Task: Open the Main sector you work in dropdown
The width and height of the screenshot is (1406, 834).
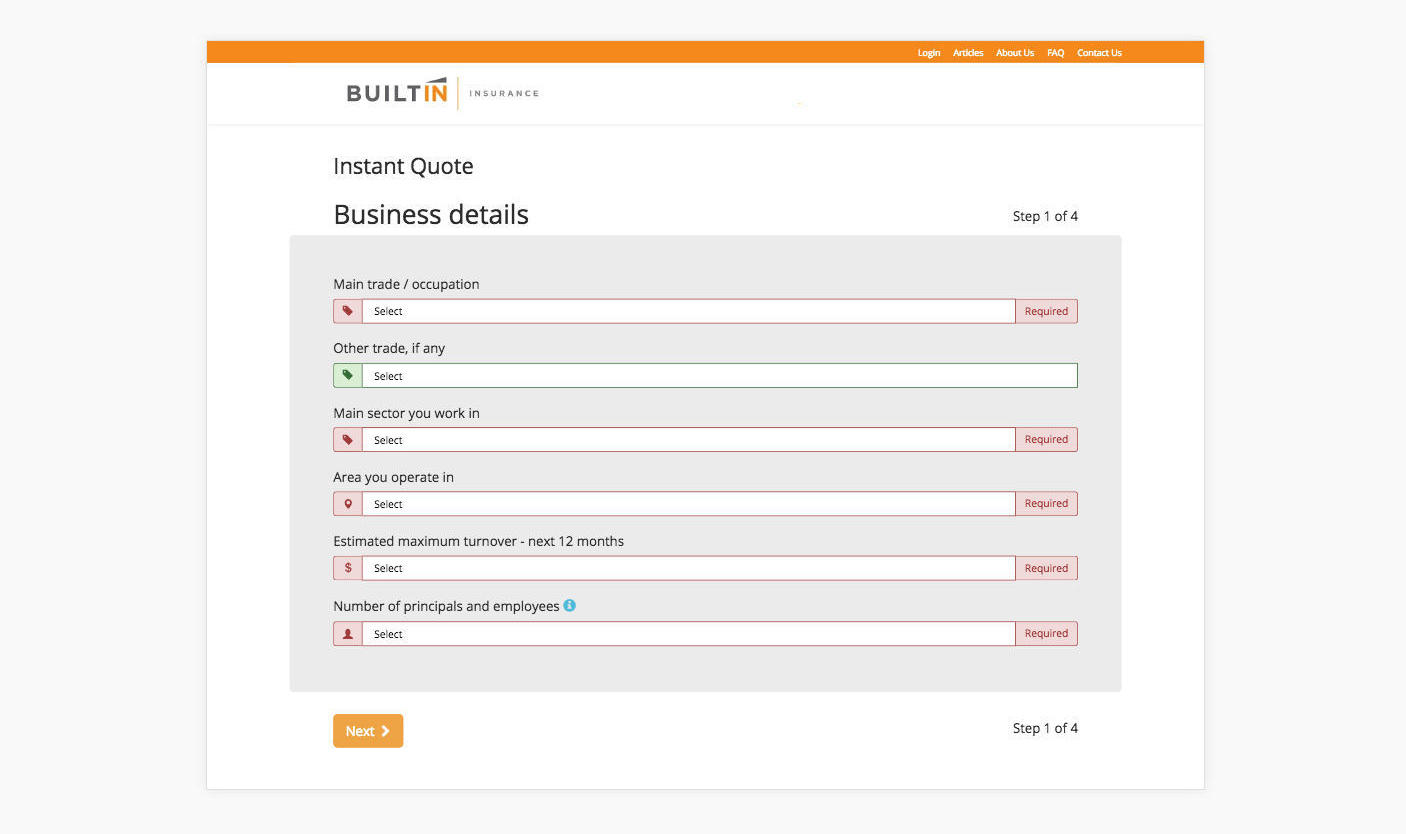Action: pos(688,440)
